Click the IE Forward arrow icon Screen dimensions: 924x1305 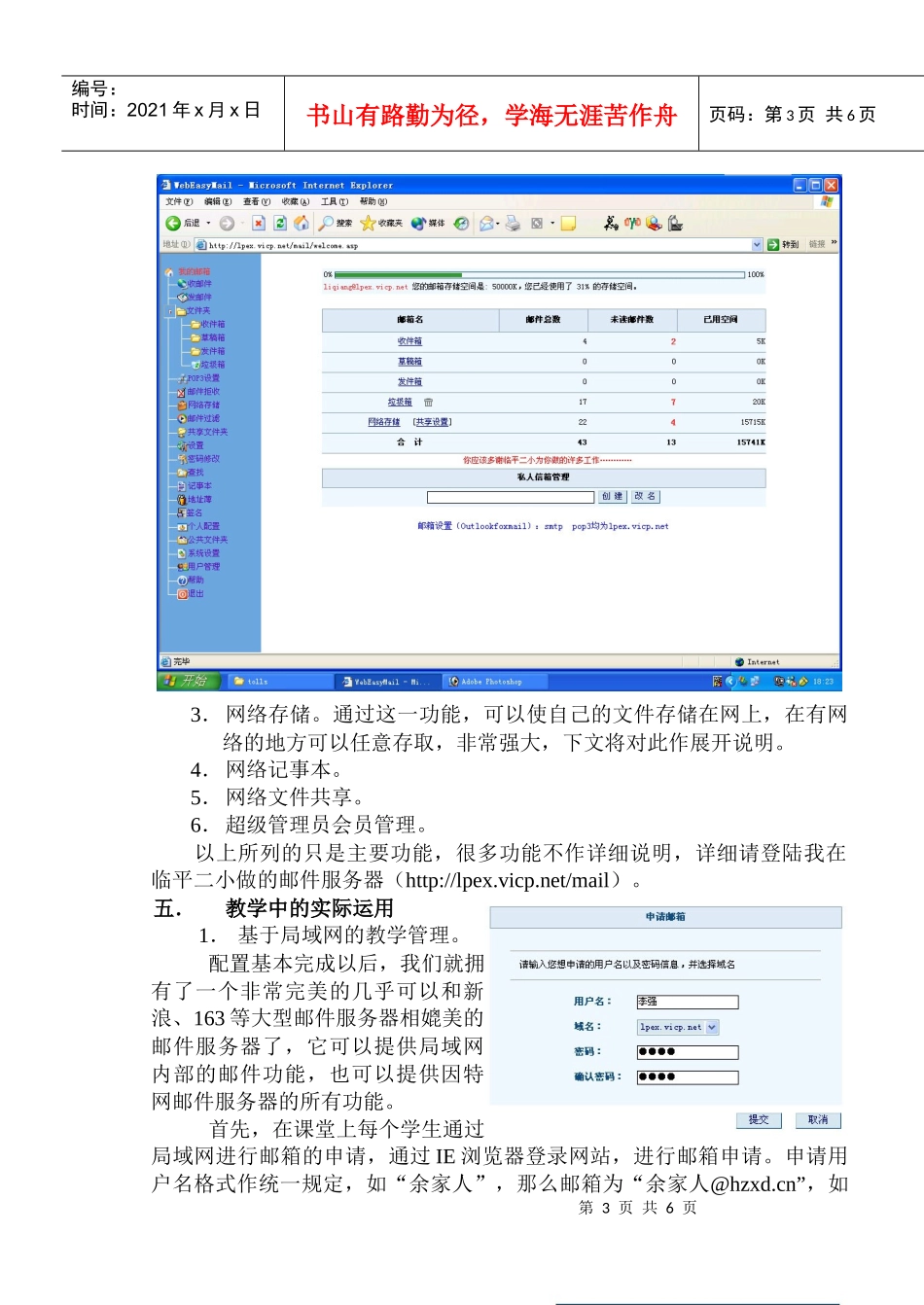point(227,224)
